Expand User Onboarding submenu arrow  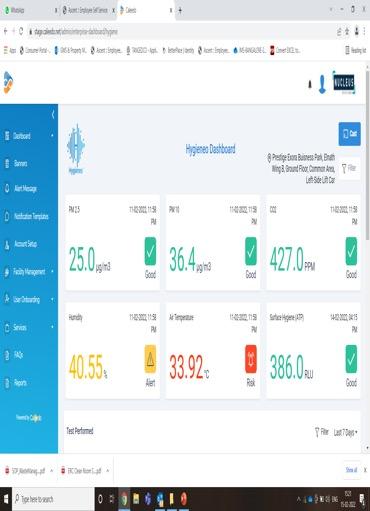(52, 299)
